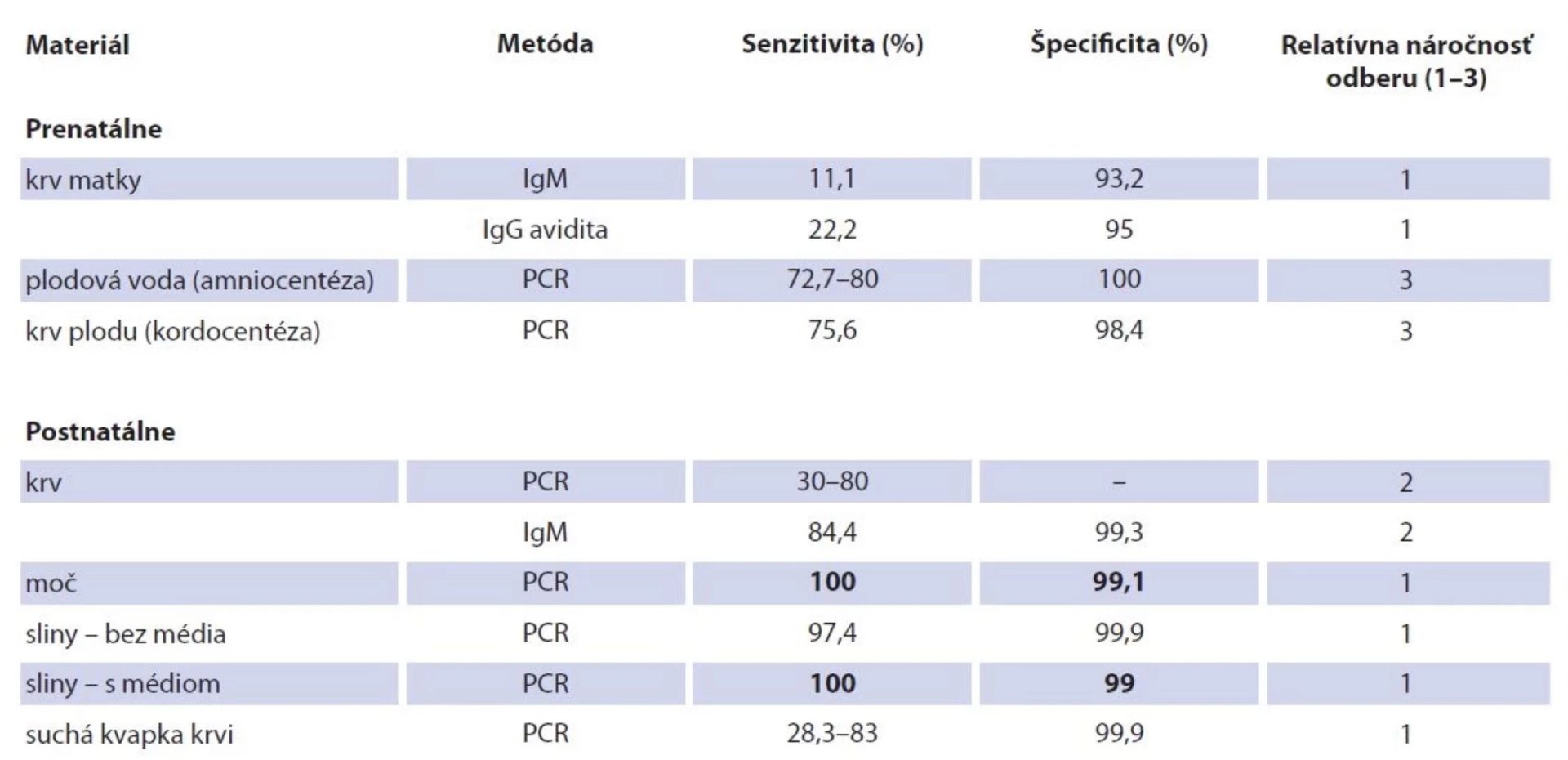1568x760 pixels.
Task: Select the "Špecificita (%)" header
Action: 1119,43
